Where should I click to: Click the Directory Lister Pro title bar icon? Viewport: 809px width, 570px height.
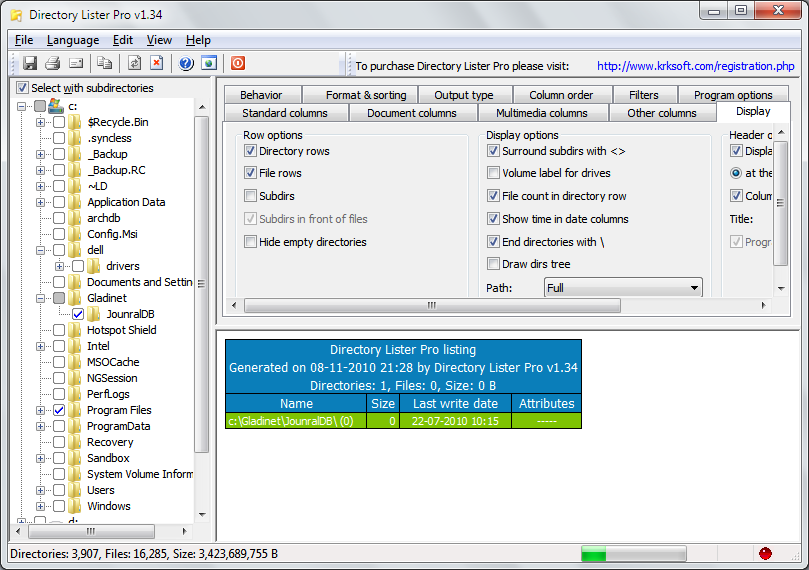[x=17, y=15]
